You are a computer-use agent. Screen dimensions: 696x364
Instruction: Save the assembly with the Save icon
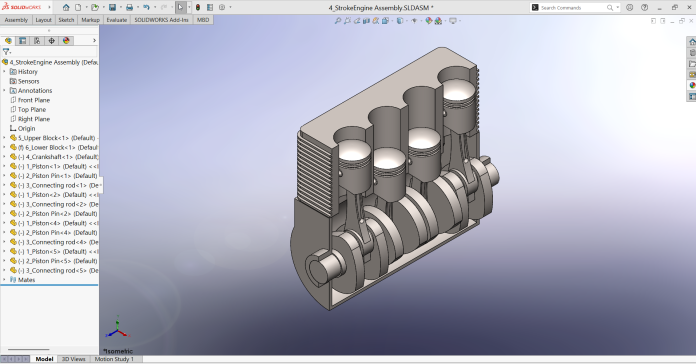click(x=112, y=8)
